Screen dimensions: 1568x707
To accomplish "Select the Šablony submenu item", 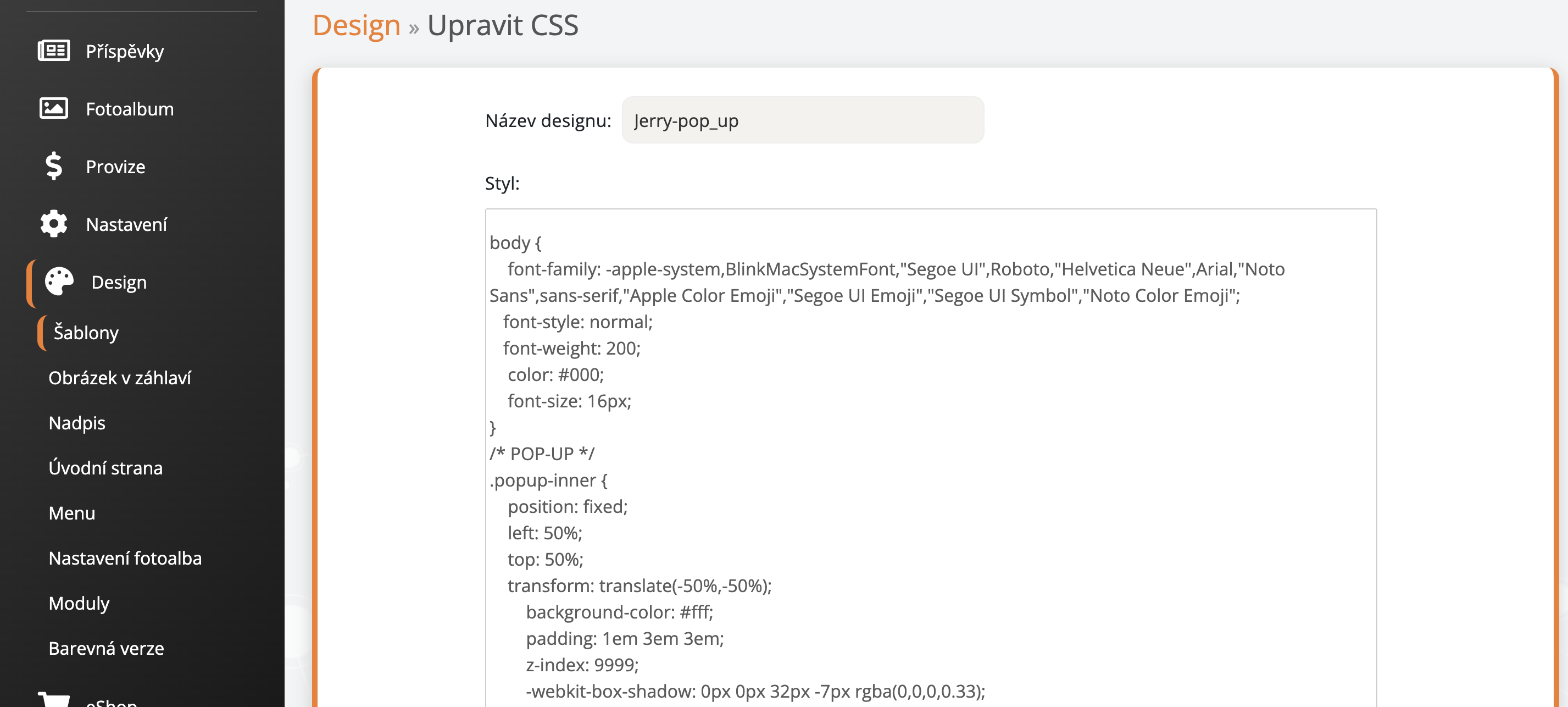I will [x=86, y=333].
